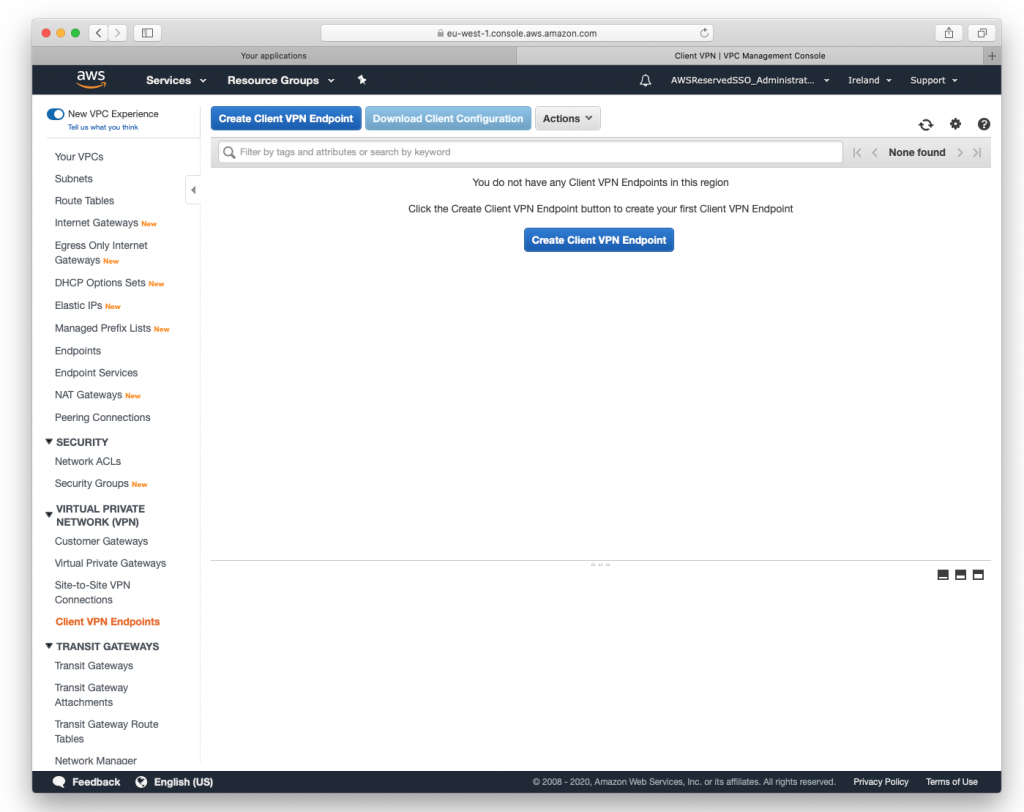Screen dimensions: 1024x812
Task: Open the help question mark icon
Action: coord(984,124)
